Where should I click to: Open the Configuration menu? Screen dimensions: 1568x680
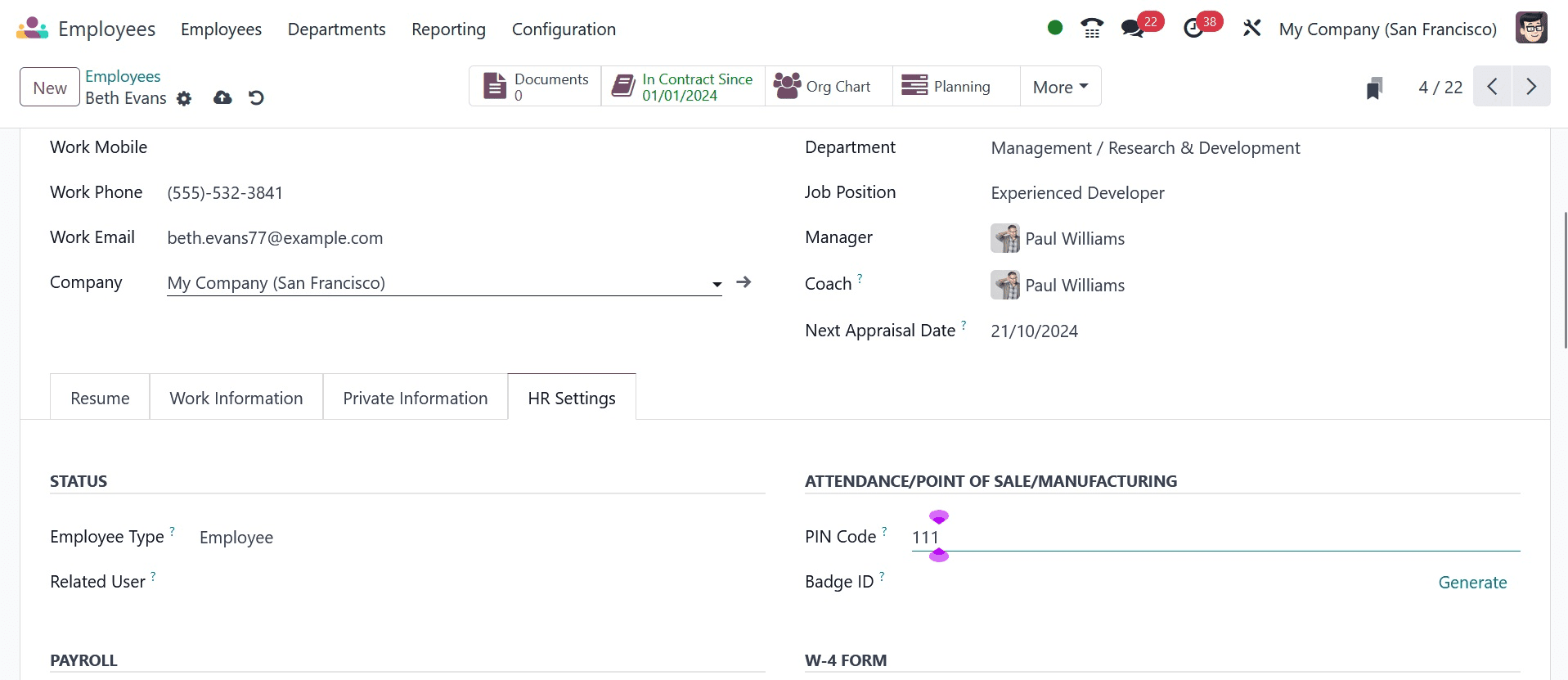tap(564, 29)
